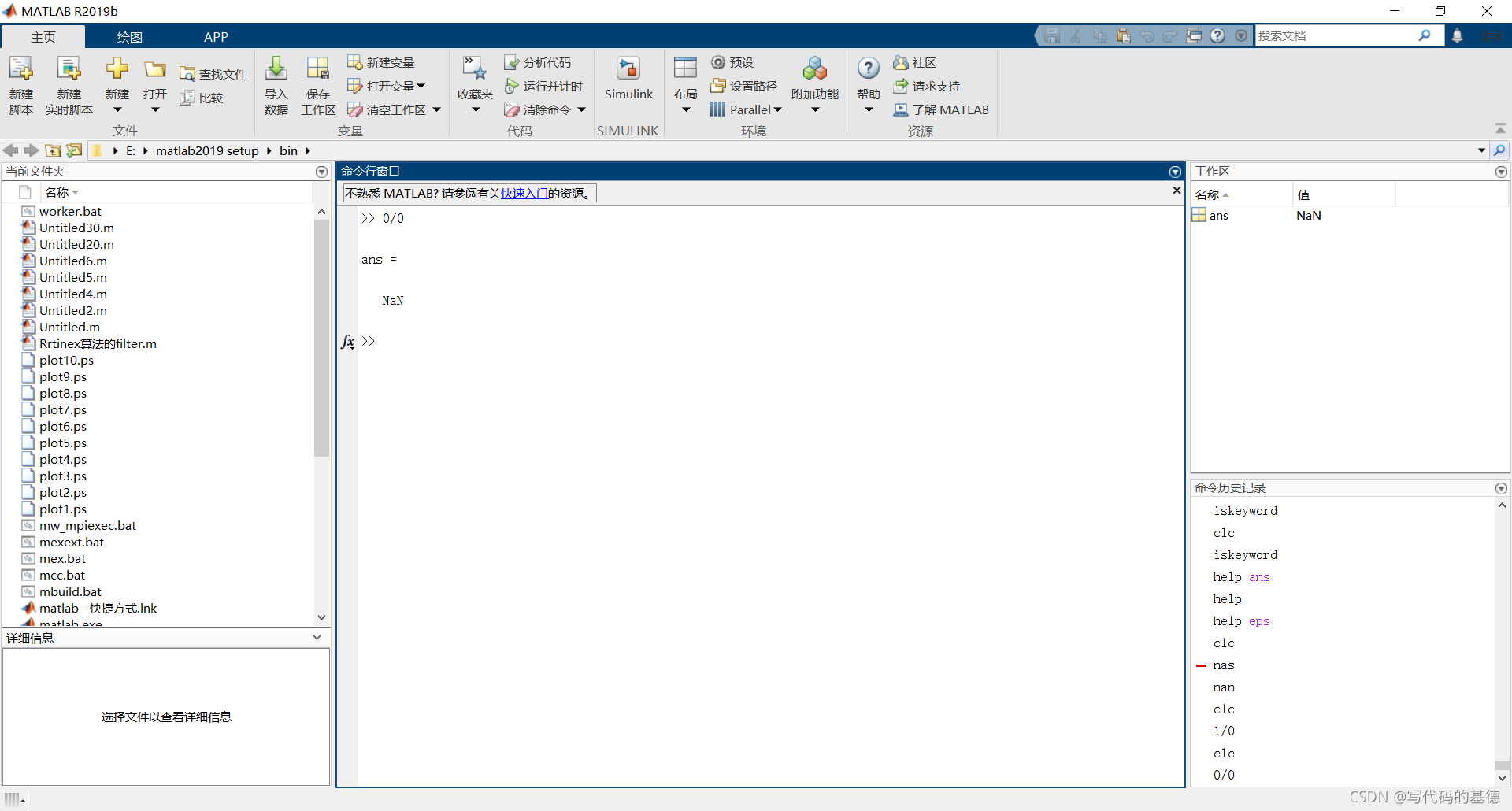Click 分析代码 (Analyze Code)
Screen dimensions: 1512x811
[x=538, y=62]
